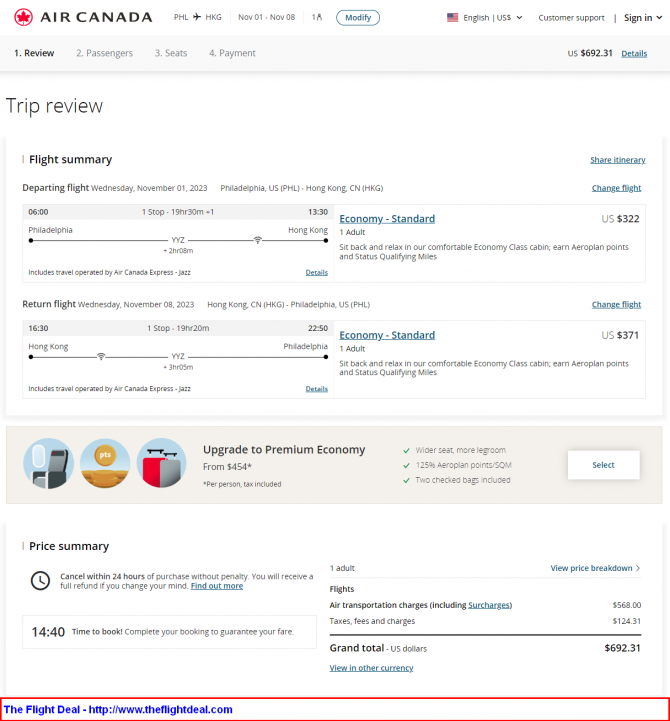Click Change flight for return flight
The width and height of the screenshot is (670, 721).
click(x=616, y=304)
